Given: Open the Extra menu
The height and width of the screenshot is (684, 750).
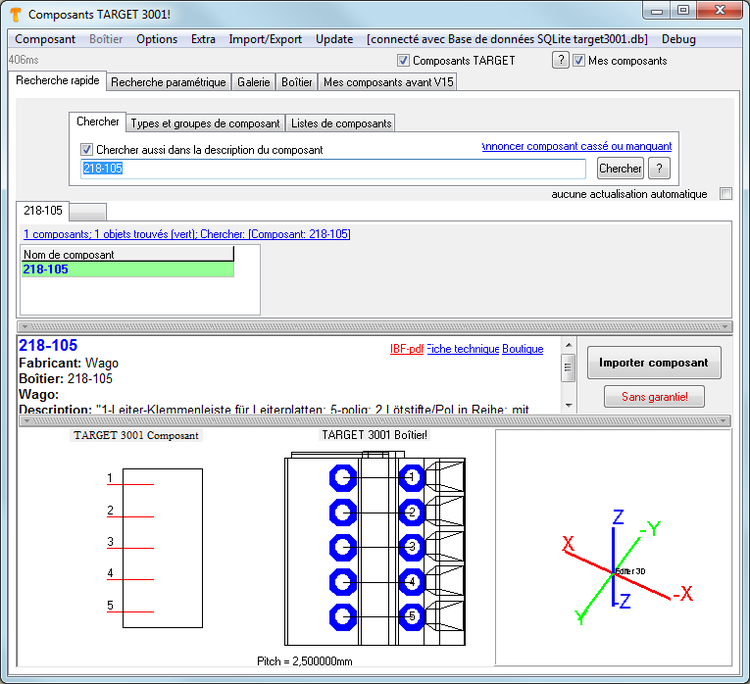Looking at the screenshot, I should (203, 39).
